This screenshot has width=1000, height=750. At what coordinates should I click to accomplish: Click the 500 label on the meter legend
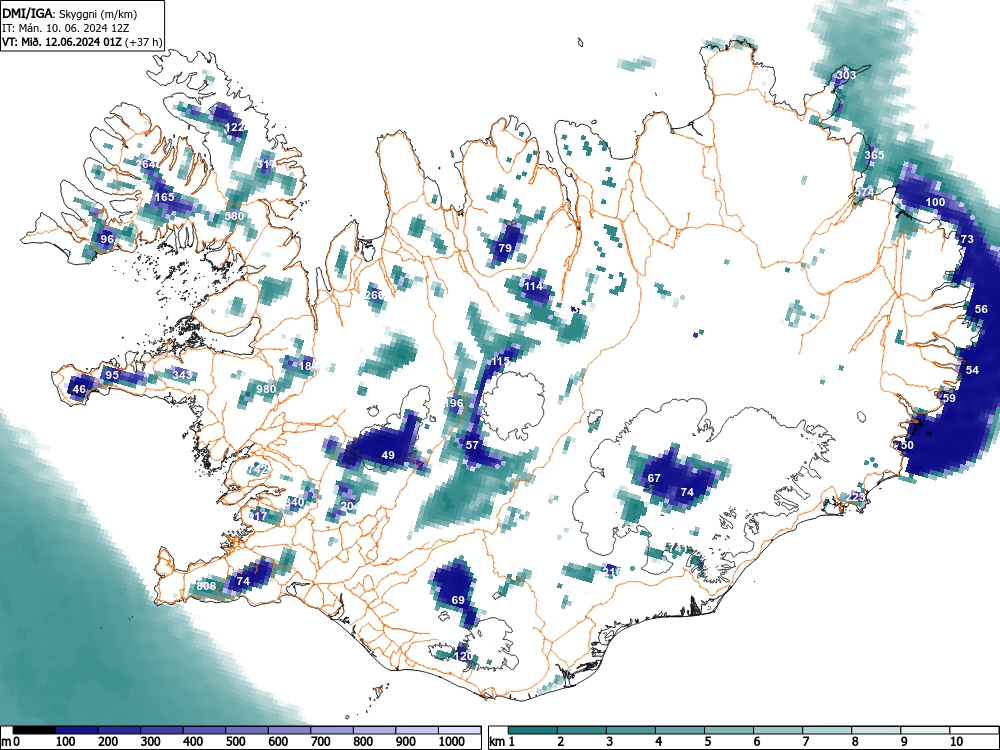point(236,742)
